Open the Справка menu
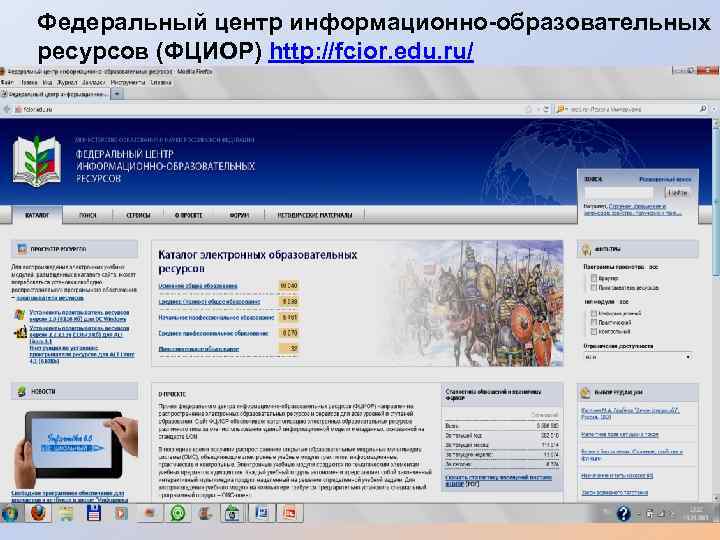 pyautogui.click(x=161, y=83)
